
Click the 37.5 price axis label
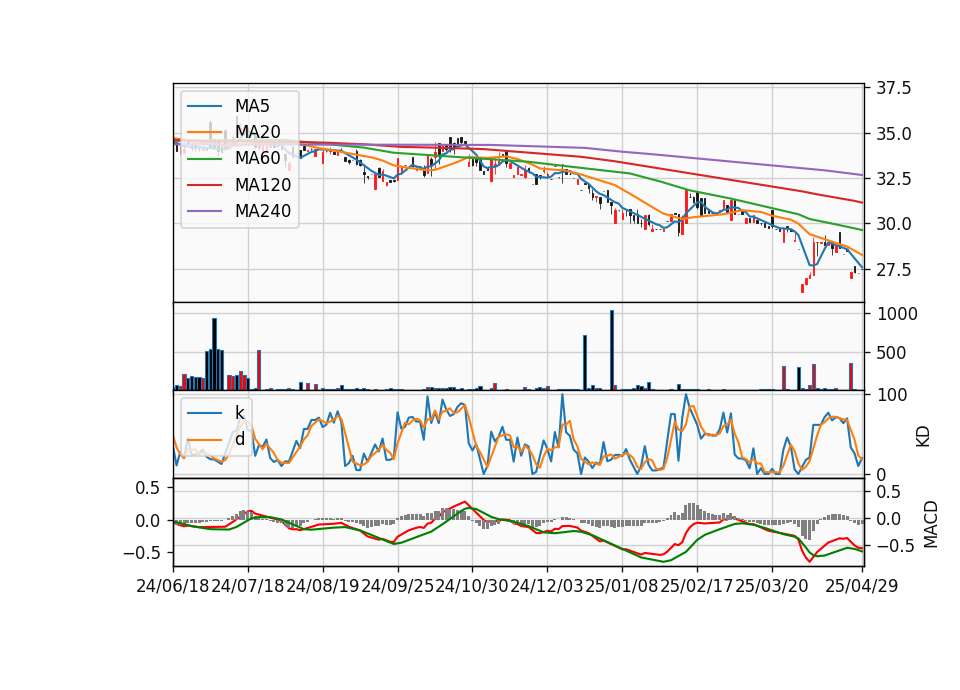coord(893,88)
